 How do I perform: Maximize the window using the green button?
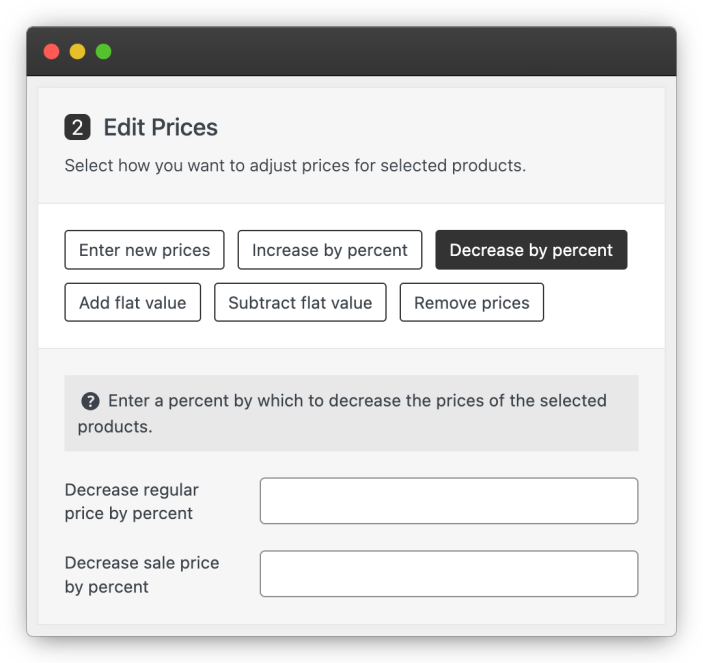(103, 52)
